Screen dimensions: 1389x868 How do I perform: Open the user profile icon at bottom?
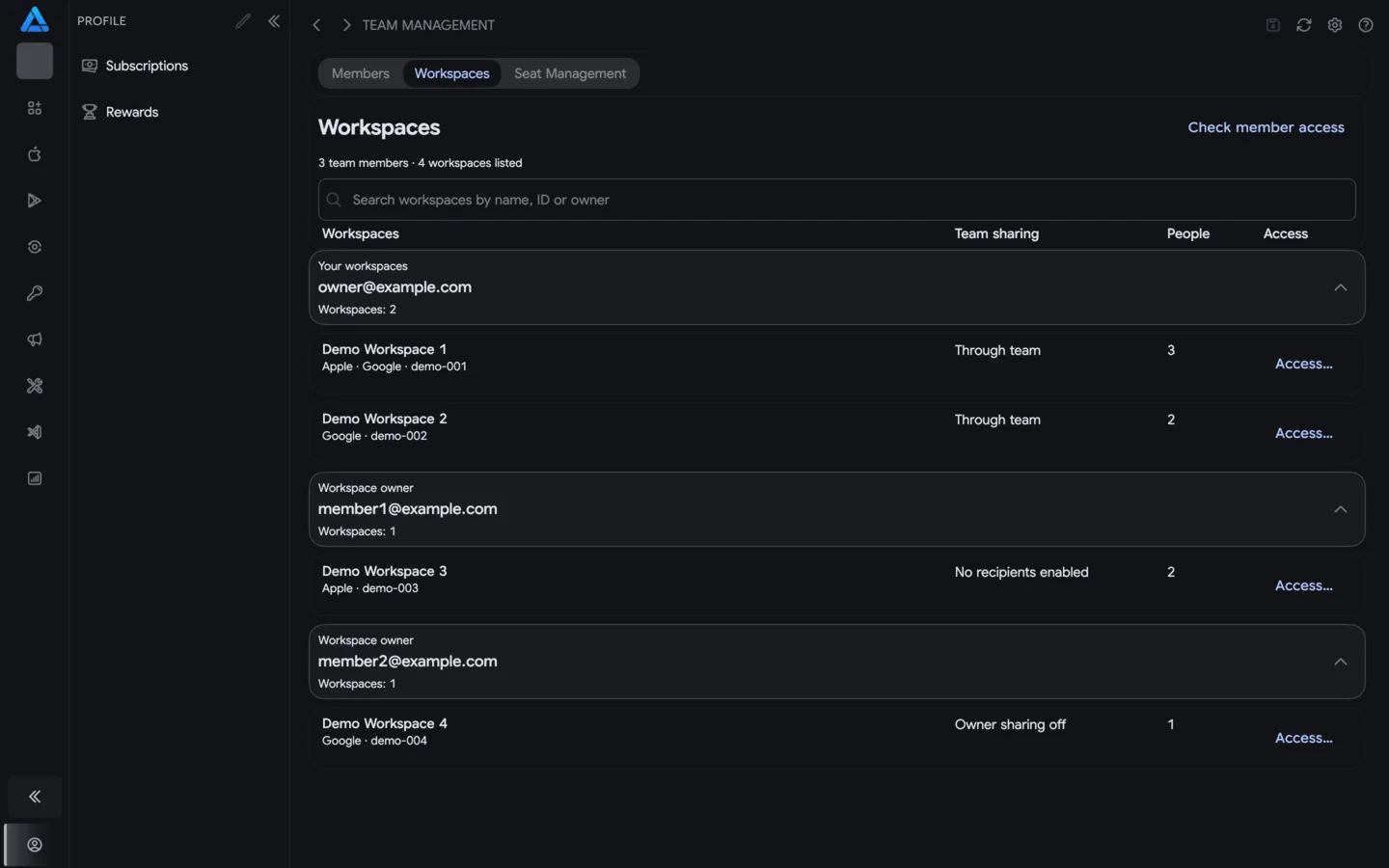click(x=35, y=845)
